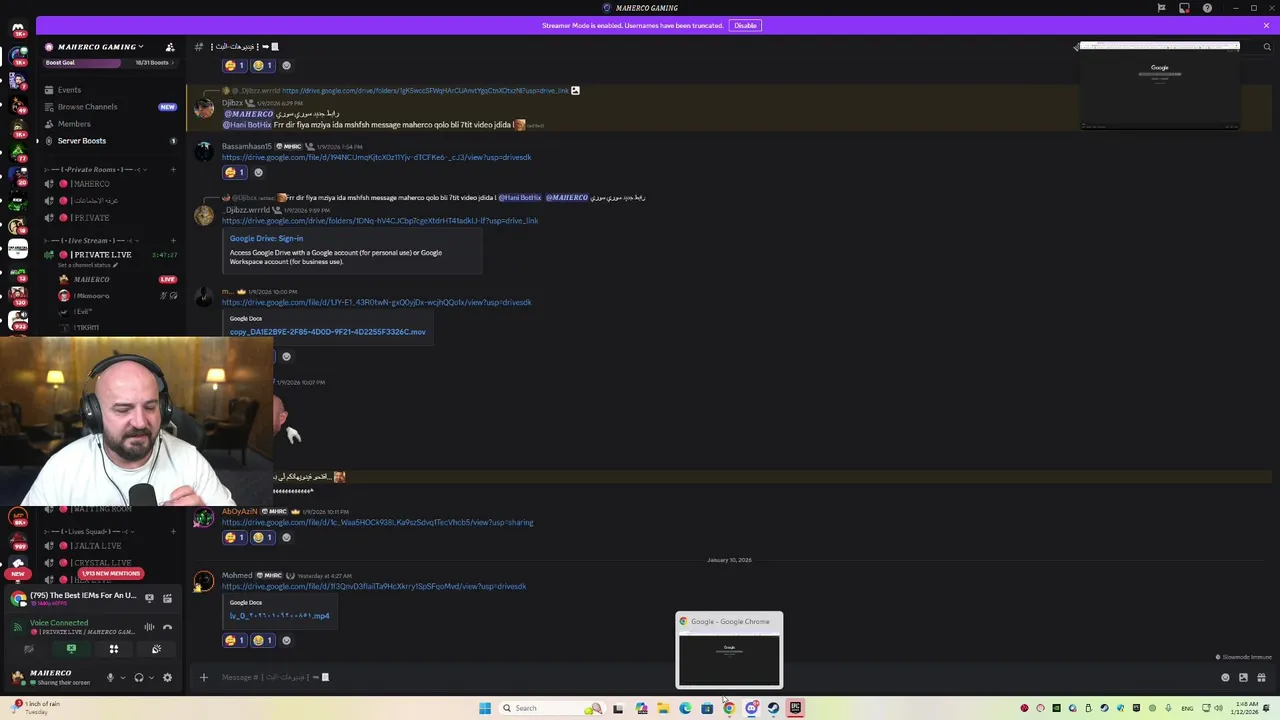Open the help icon in title bar
Image resolution: width=1280 pixels, height=720 pixels.
pyautogui.click(x=1207, y=8)
